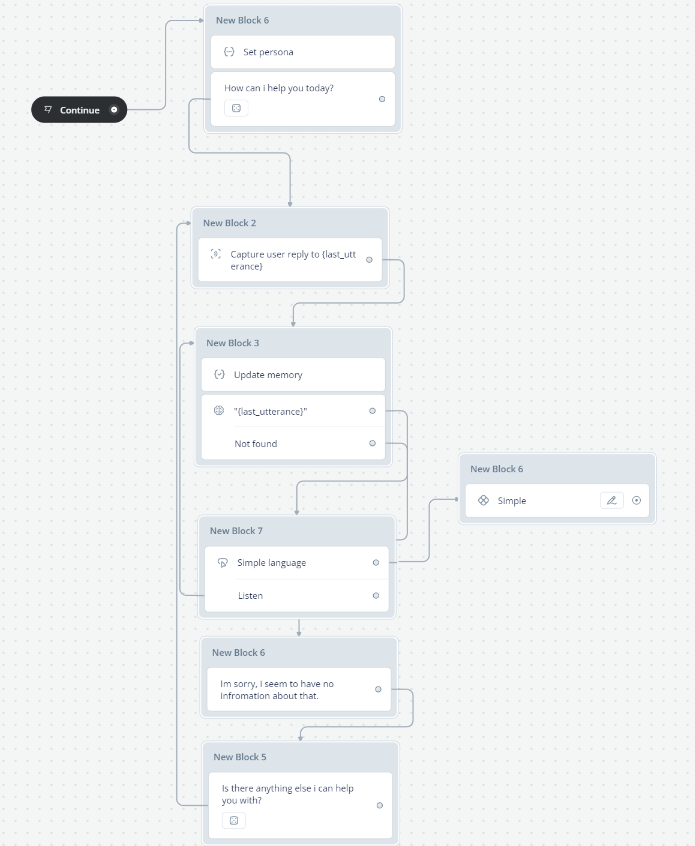Select the Continue start node
This screenshot has width=695, height=846.
pyautogui.click(x=79, y=110)
